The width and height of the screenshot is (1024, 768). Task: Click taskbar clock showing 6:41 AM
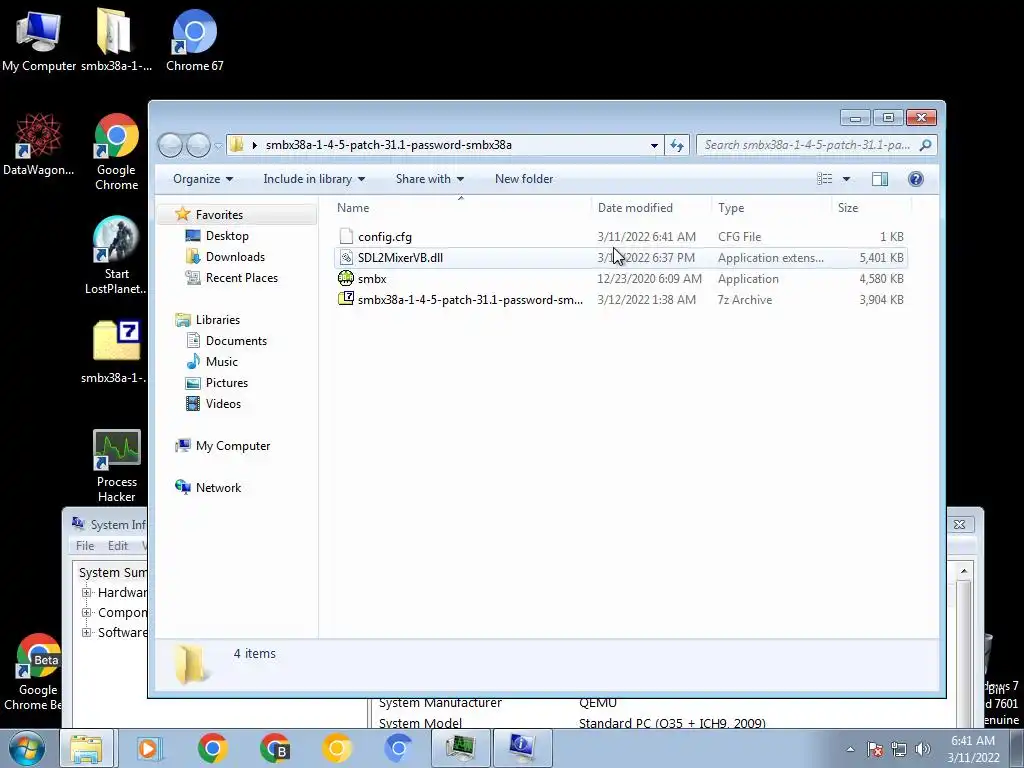pos(973,749)
